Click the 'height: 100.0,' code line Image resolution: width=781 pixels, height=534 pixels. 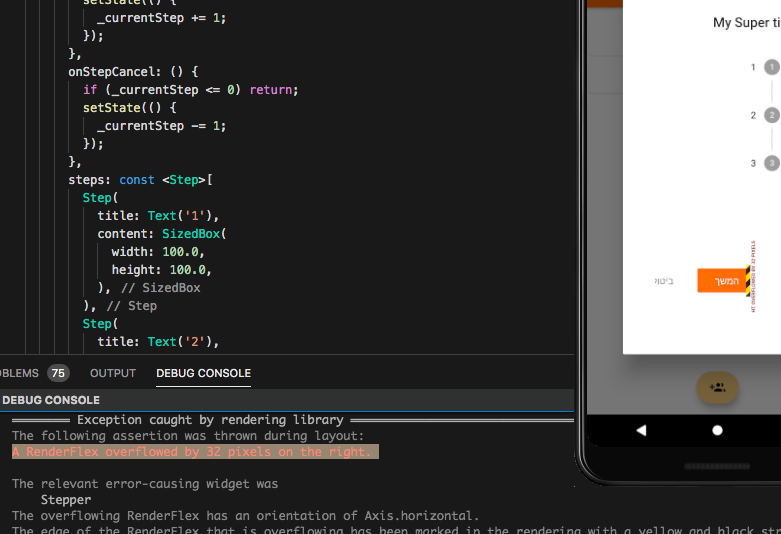tap(161, 269)
